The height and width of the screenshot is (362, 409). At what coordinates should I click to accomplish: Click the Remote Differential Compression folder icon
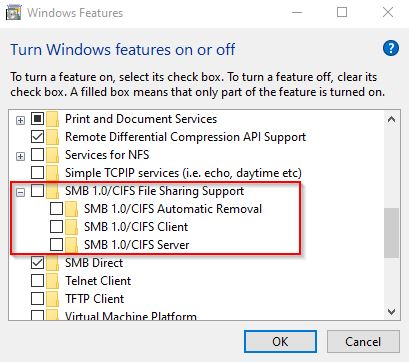coord(52,137)
